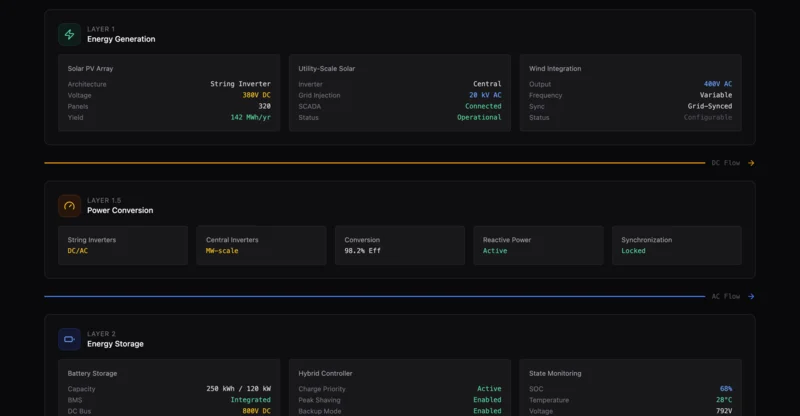The height and width of the screenshot is (416, 800).
Task: Click the Energy Generation heading
Action: tap(121, 39)
